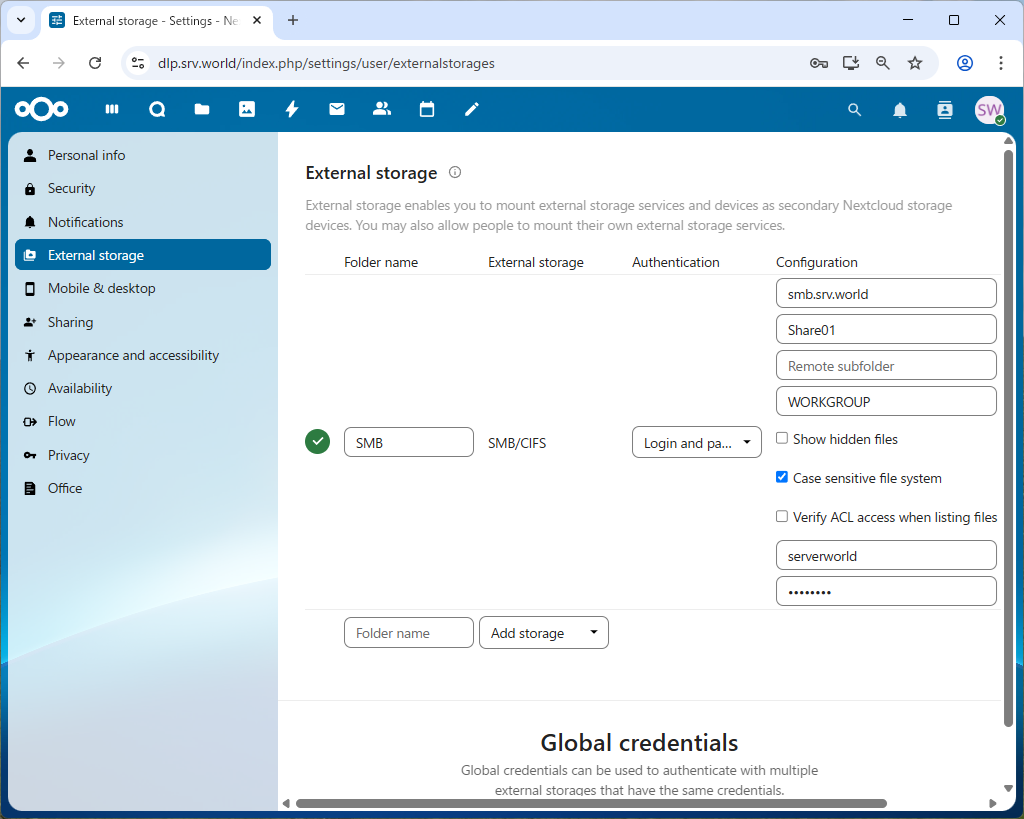
Task: Open Mobile & desktop settings
Action: click(x=101, y=288)
